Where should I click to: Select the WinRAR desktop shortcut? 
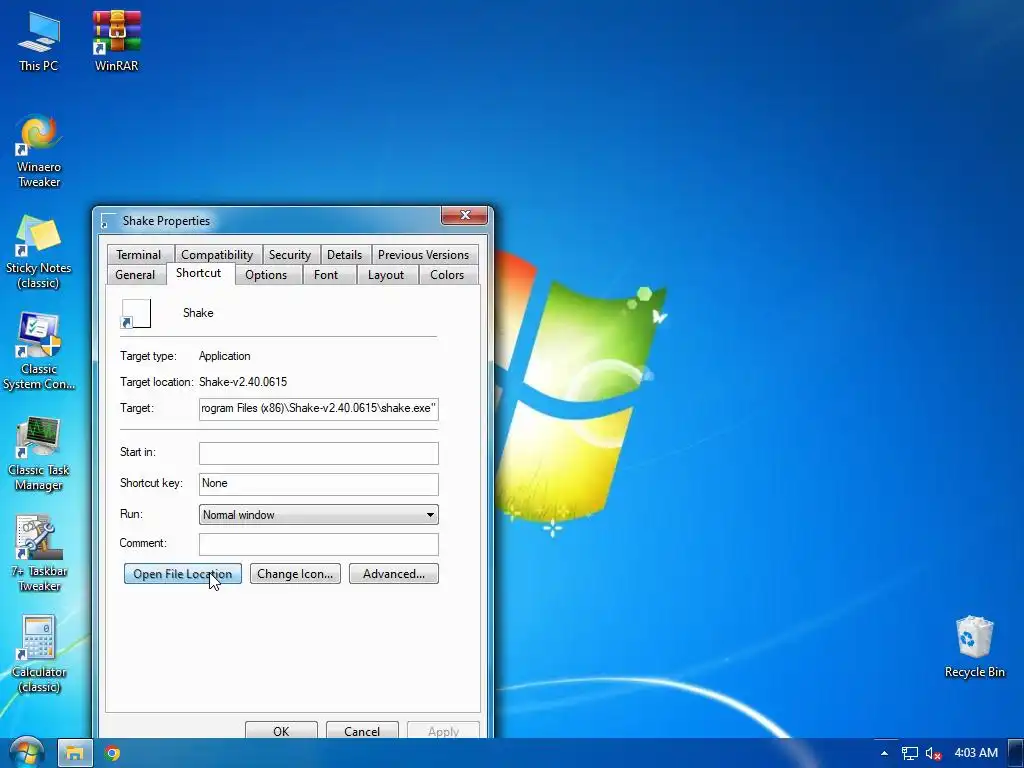click(x=116, y=41)
